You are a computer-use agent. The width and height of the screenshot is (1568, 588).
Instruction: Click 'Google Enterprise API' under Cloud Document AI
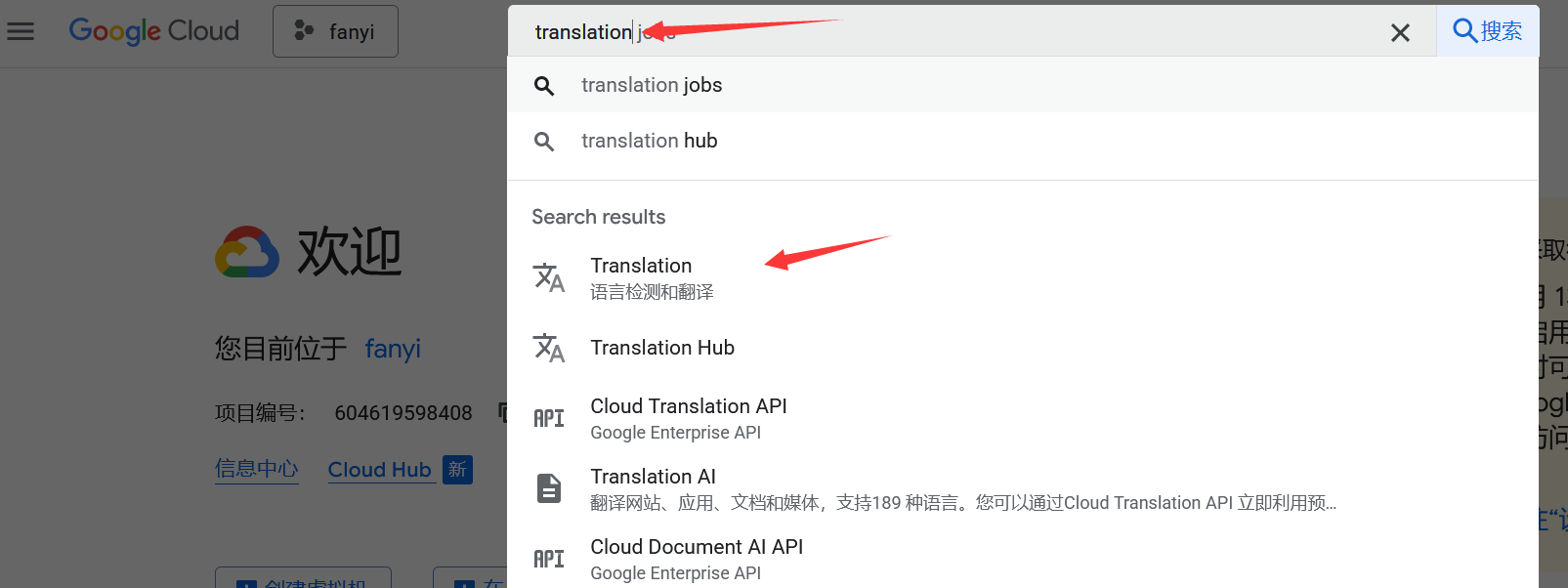click(676, 573)
